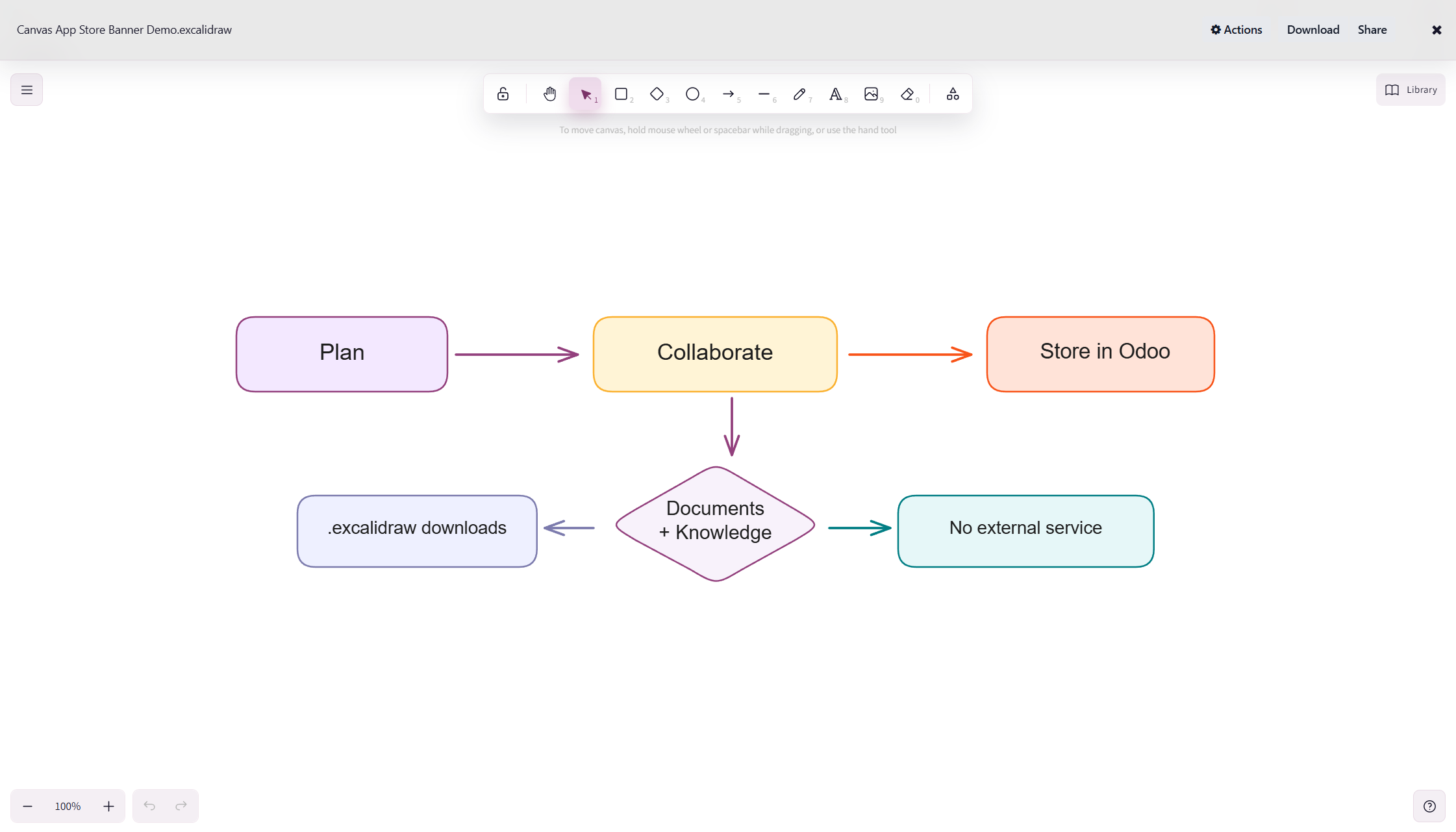1456x832 pixels.
Task: Select the Hand panning tool
Action: (549, 94)
